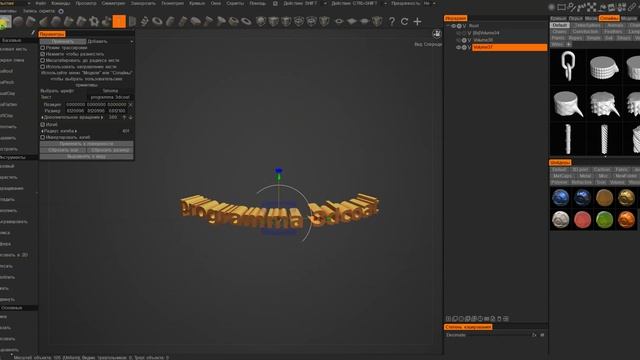The width and height of the screenshot is (640, 360).
Task: Select the torus primitive icon
Action: (157, 21)
